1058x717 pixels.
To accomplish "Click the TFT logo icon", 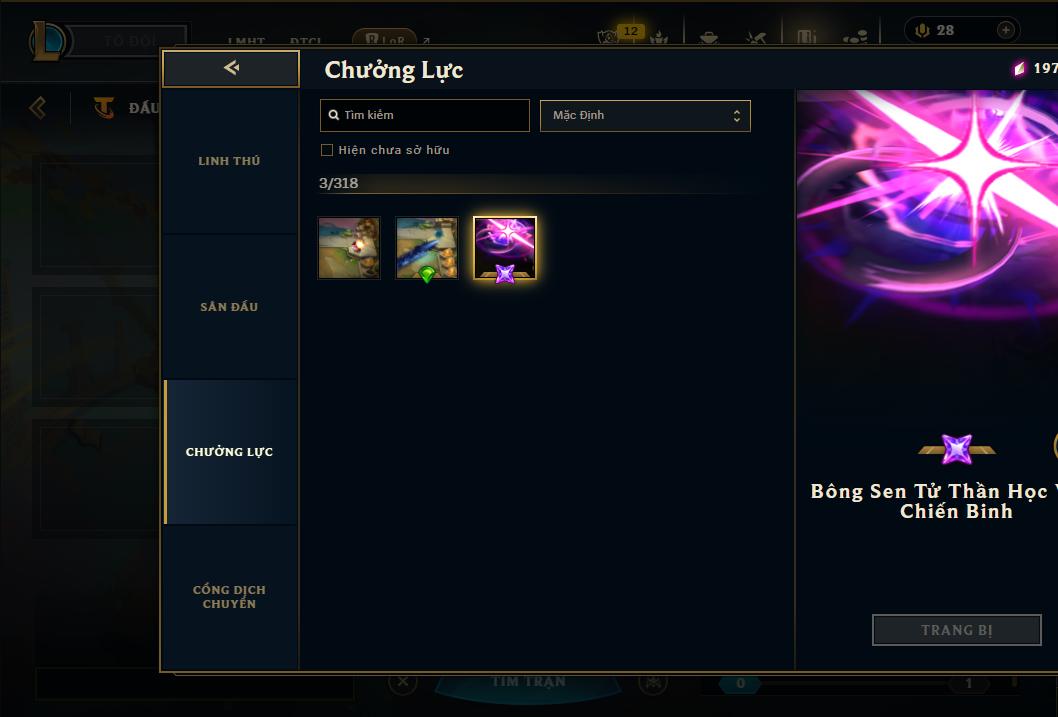I will tap(104, 107).
